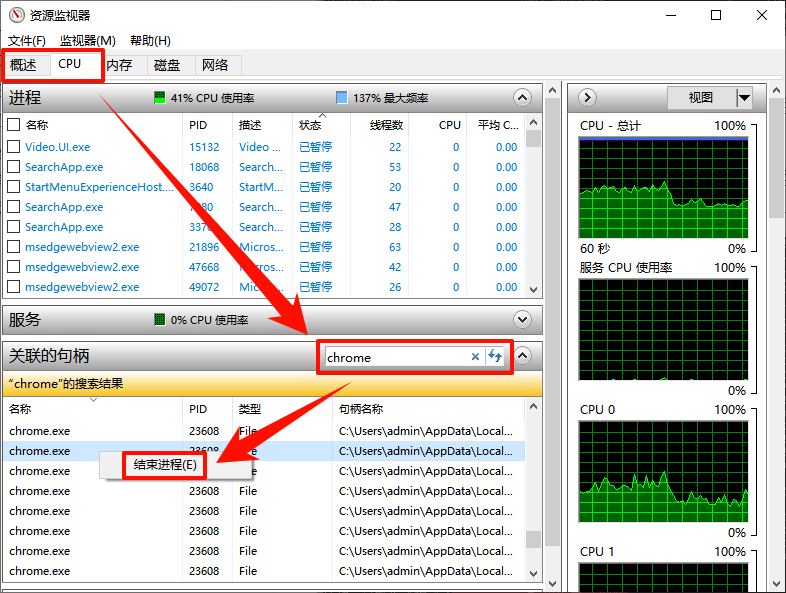Select msedgewebview2.exe with PID 21896
The image size is (786, 593).
coord(82,247)
